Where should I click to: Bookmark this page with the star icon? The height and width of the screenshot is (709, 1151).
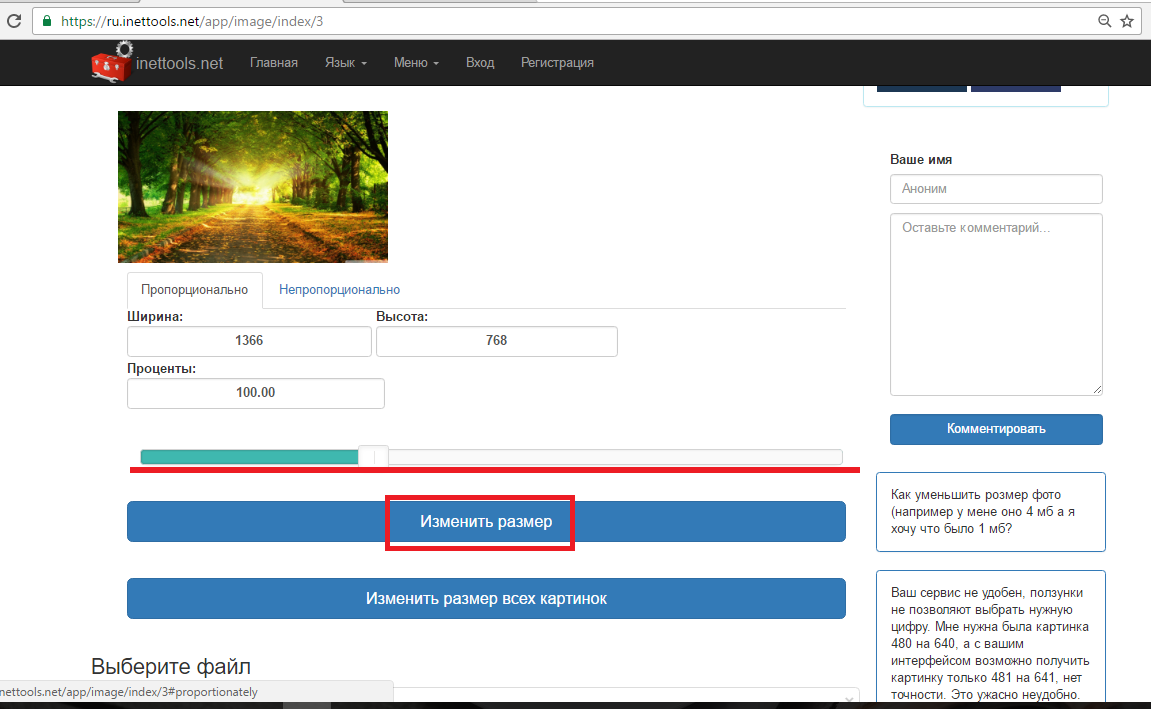coord(1127,20)
